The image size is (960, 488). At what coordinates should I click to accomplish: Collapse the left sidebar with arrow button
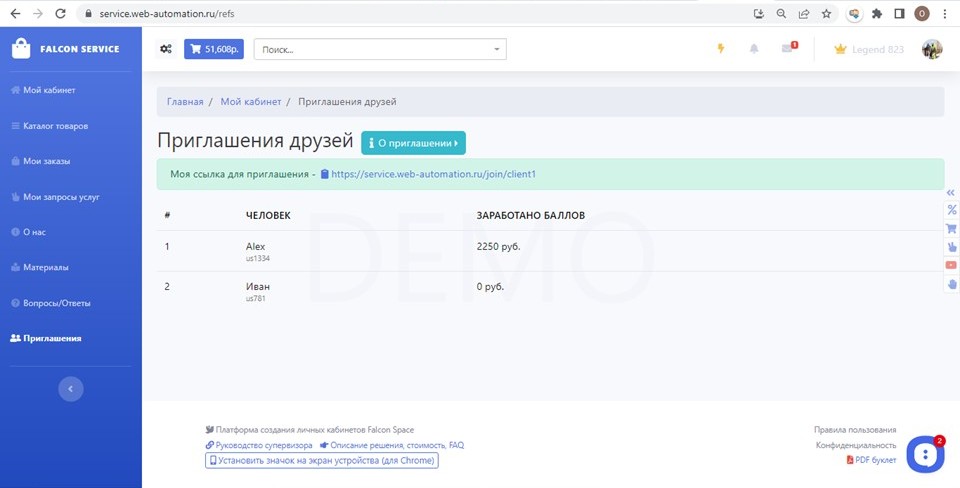coord(70,389)
